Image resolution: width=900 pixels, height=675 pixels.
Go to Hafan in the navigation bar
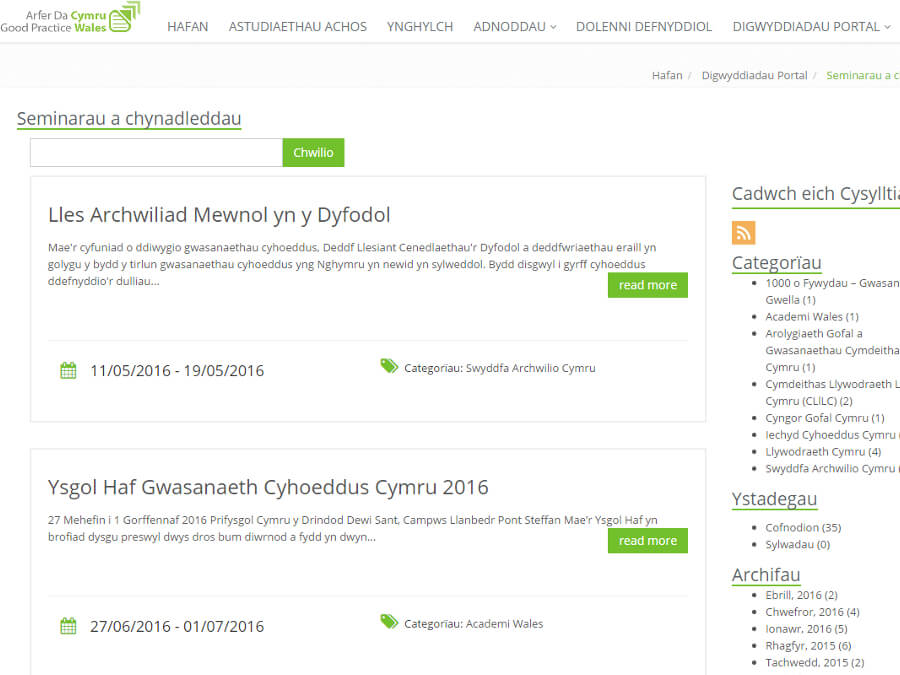click(188, 26)
